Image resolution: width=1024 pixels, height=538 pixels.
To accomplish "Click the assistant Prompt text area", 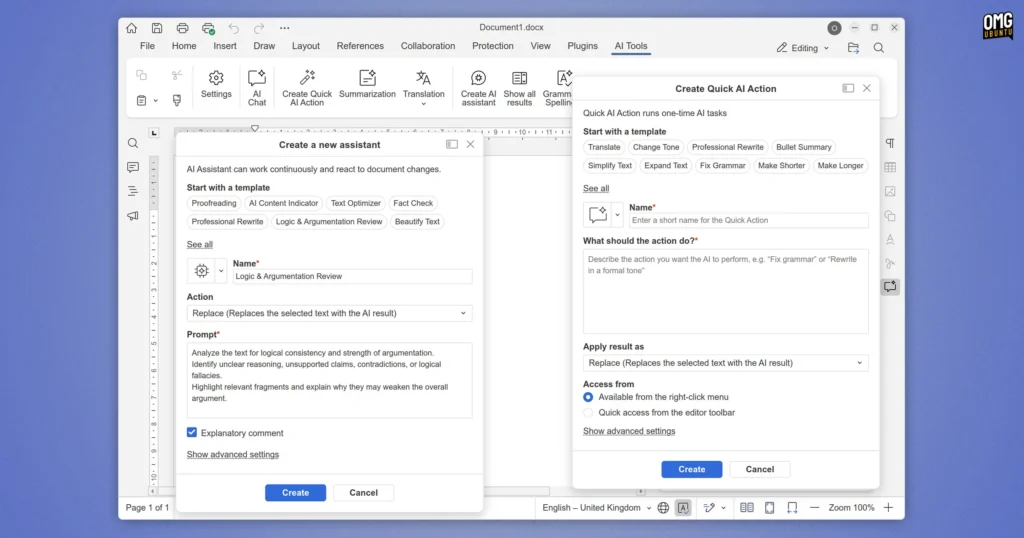I will pos(329,380).
